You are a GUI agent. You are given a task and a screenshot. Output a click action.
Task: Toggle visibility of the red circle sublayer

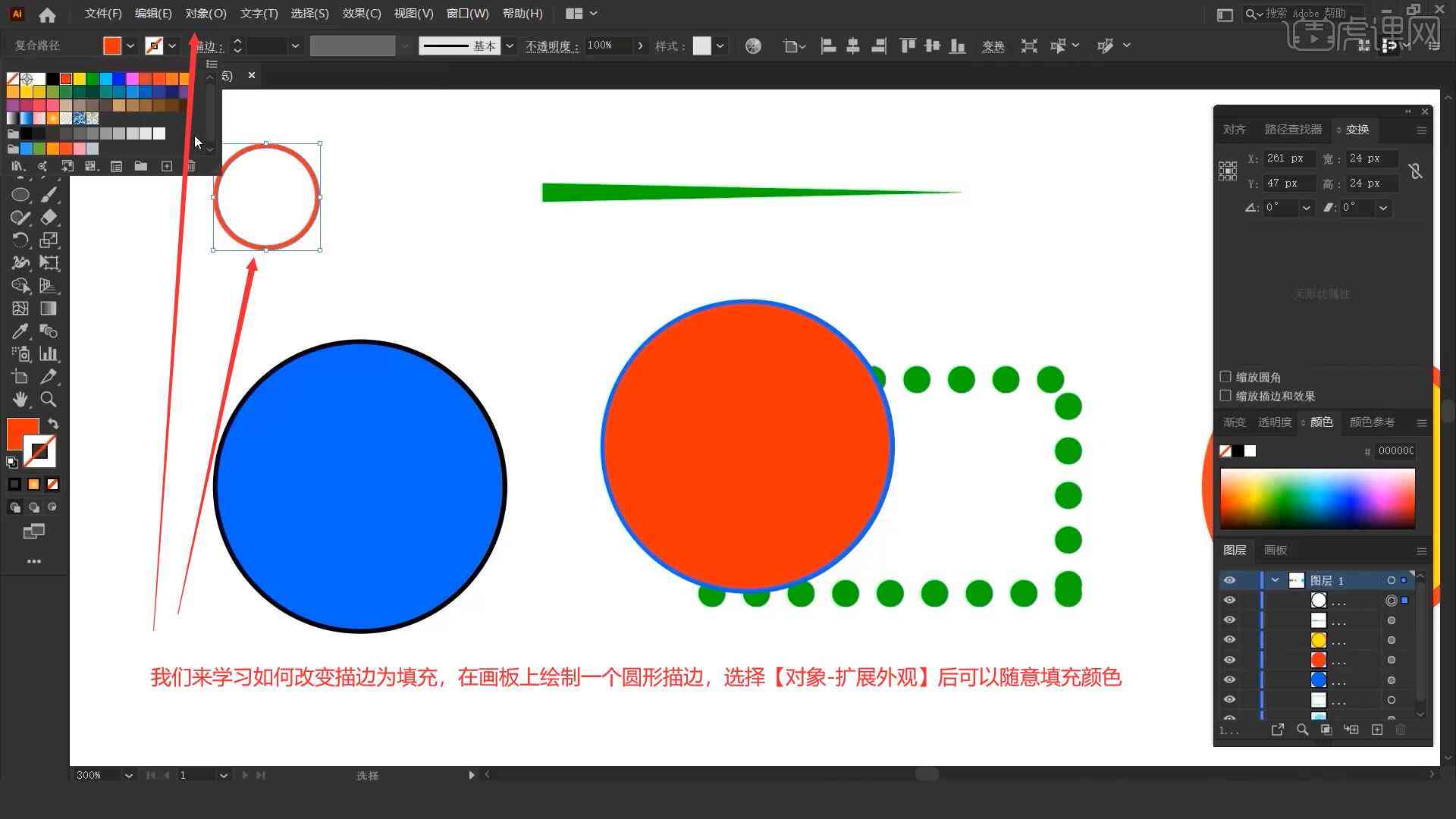[x=1229, y=660]
